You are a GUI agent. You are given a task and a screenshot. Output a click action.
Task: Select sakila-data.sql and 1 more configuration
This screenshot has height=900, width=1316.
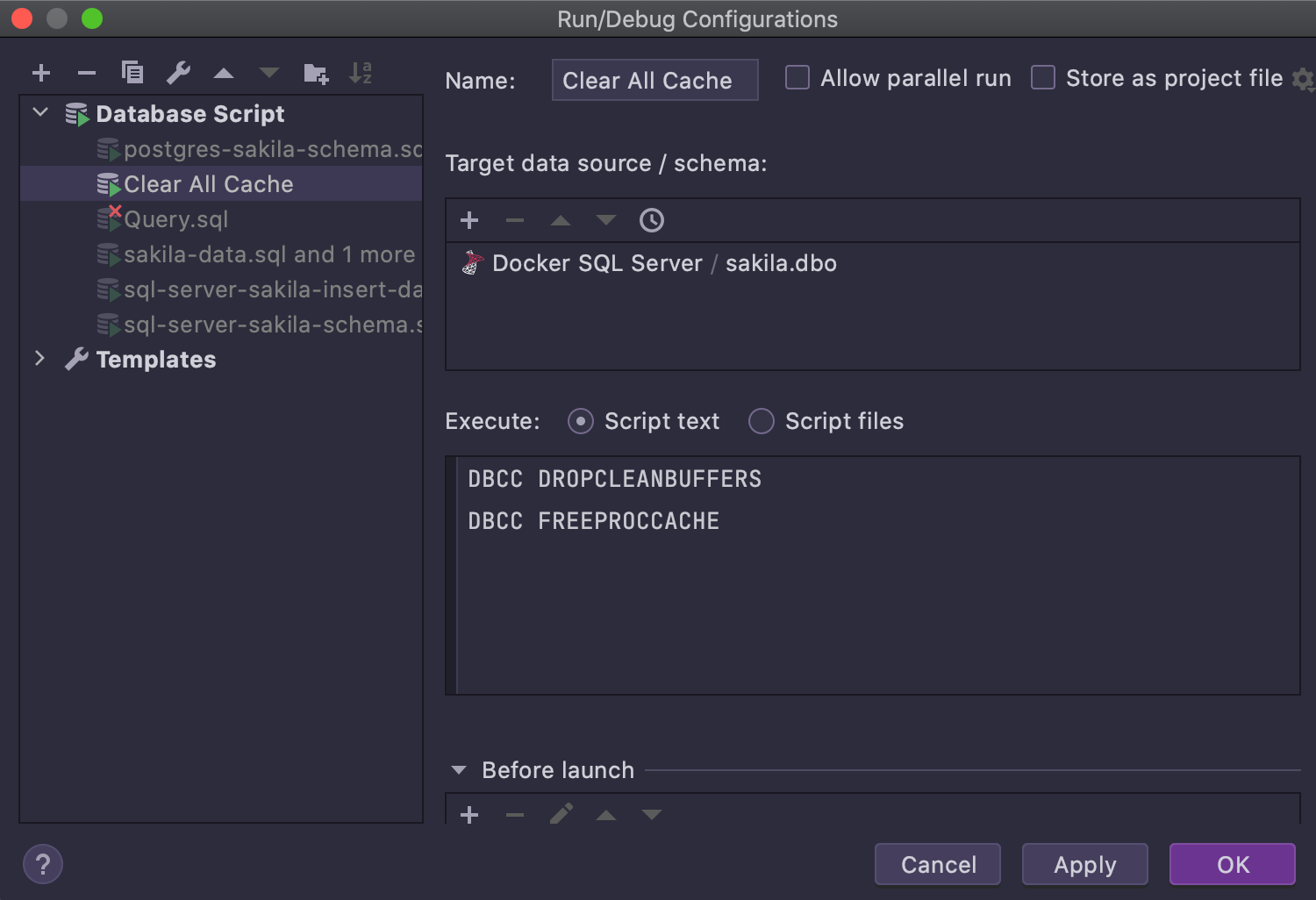(221, 254)
